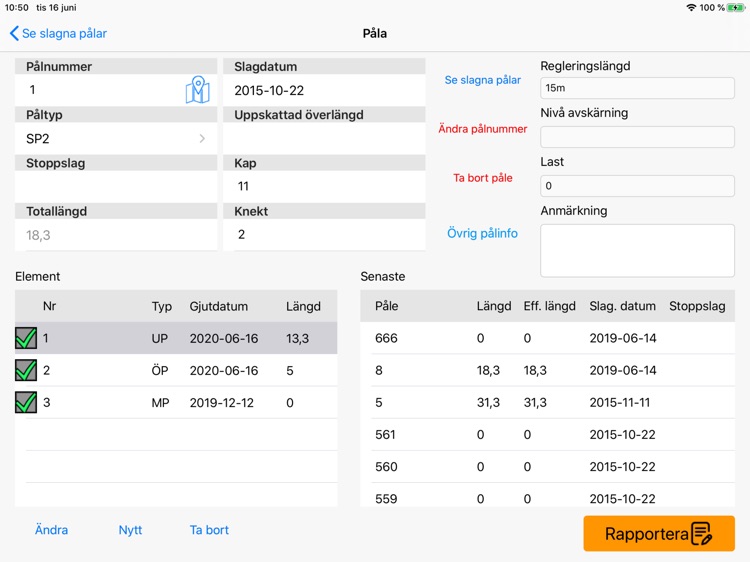This screenshot has height=562, width=750.
Task: Check the battery status icon
Action: (736, 8)
